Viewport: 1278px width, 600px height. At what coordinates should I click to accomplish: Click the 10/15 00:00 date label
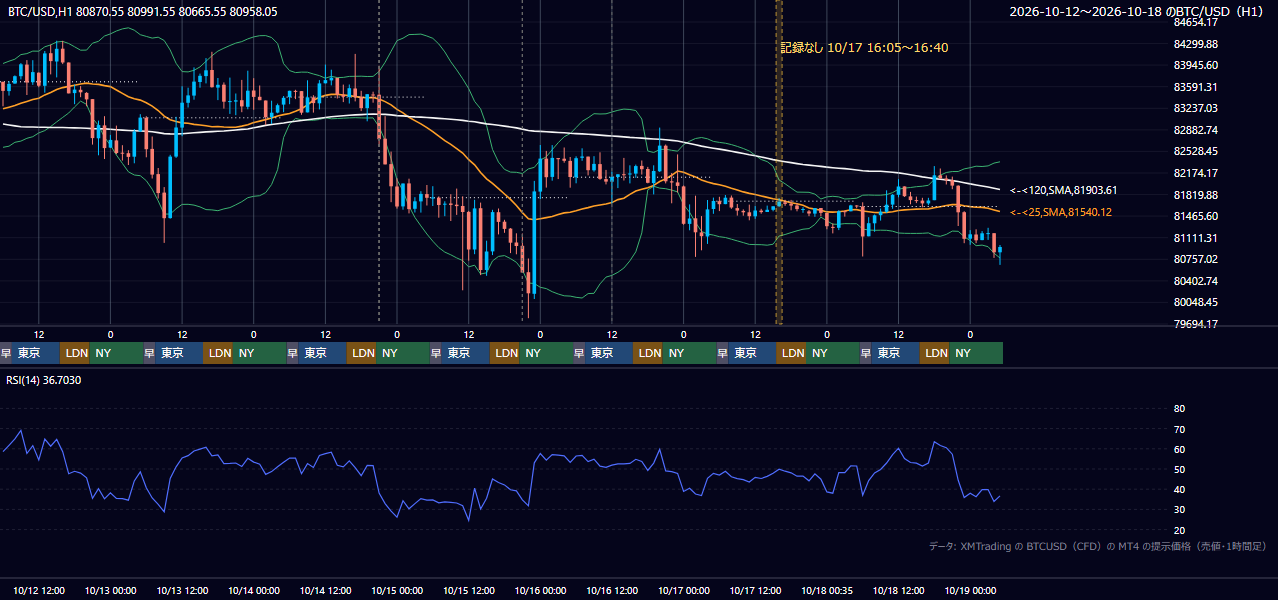coord(397,591)
